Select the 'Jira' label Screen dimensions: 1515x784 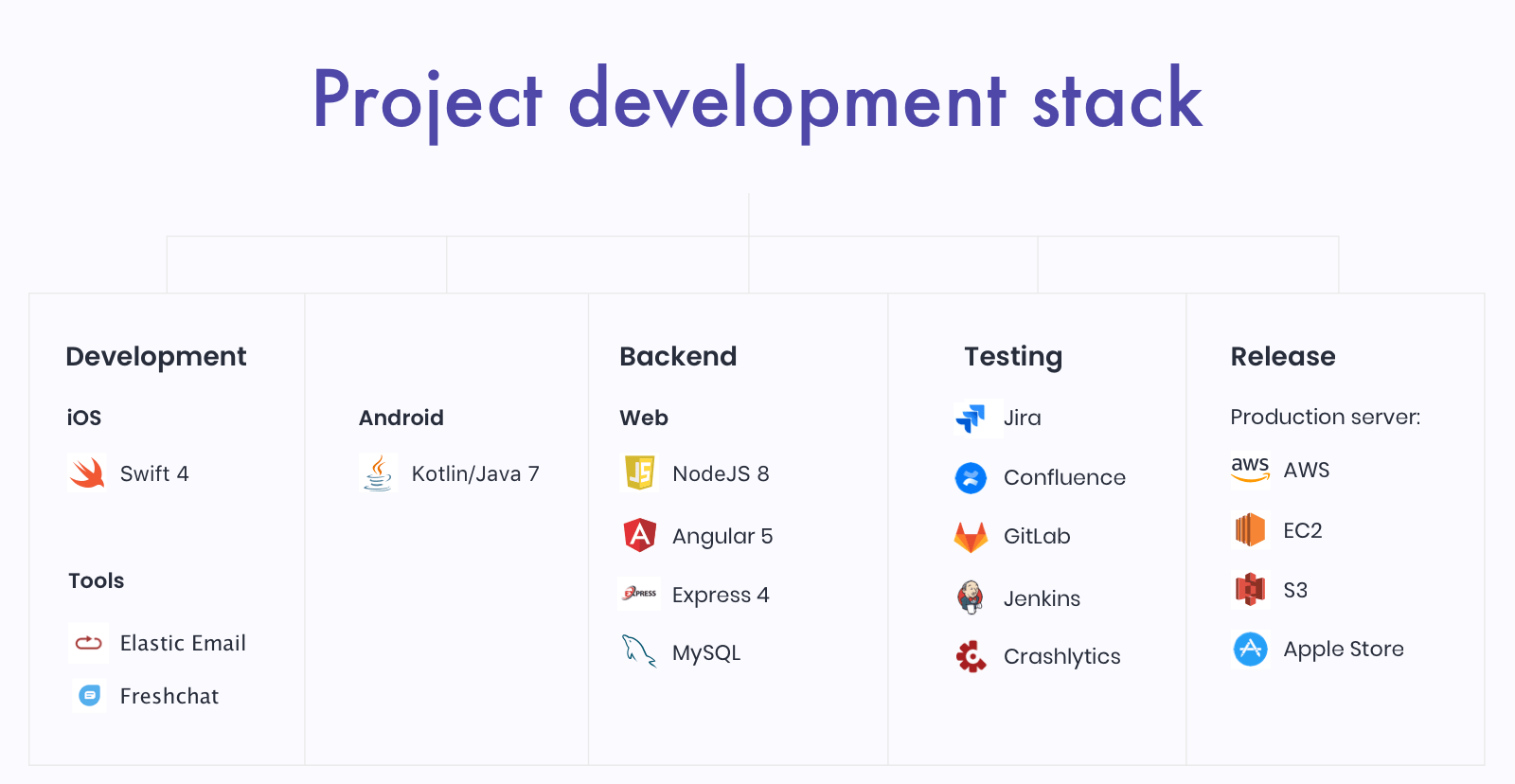coord(1022,418)
